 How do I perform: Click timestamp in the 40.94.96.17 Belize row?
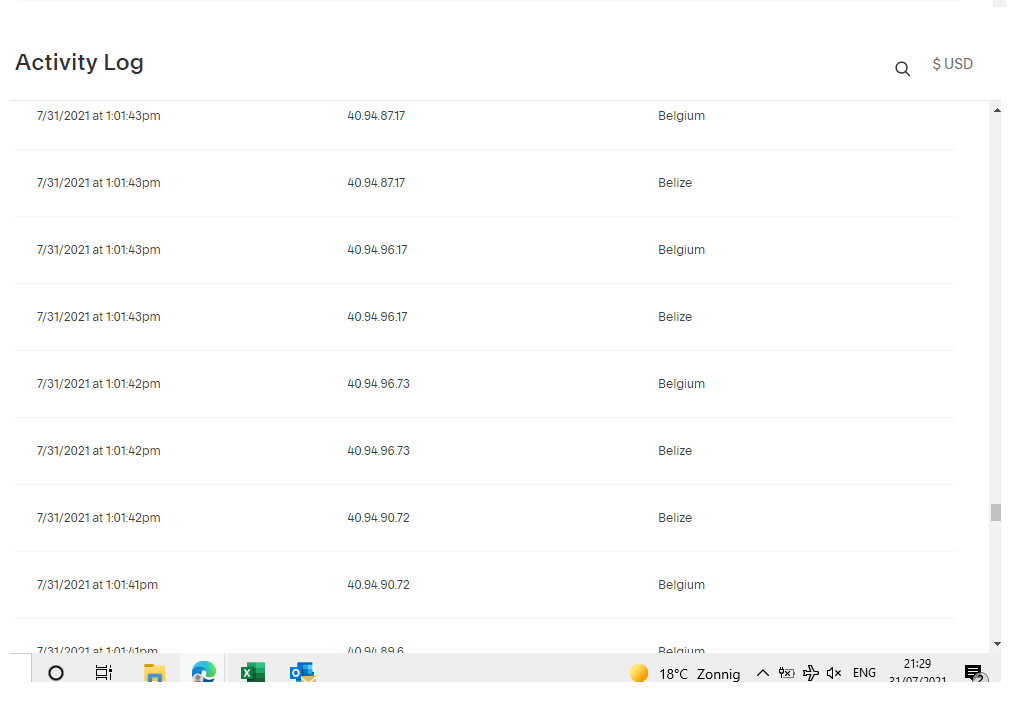coord(99,317)
